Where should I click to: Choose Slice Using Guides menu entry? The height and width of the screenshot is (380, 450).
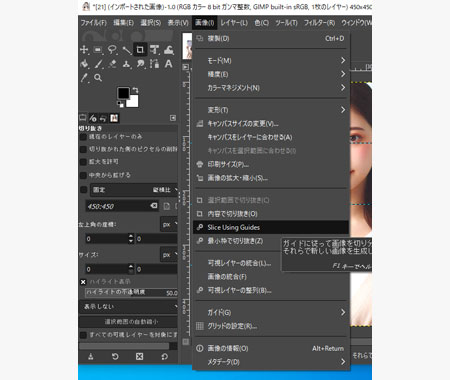coord(271,227)
